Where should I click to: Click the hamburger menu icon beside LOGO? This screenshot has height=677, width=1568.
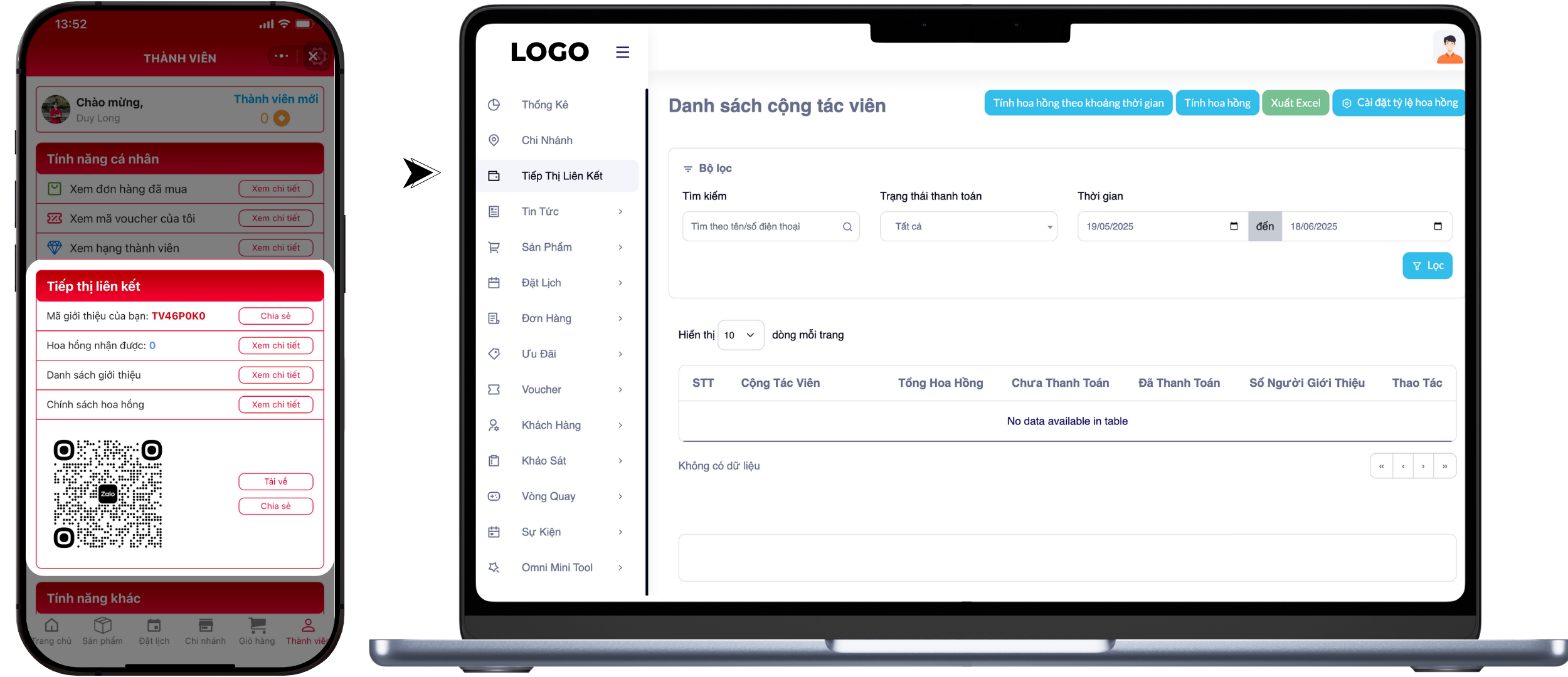(622, 52)
